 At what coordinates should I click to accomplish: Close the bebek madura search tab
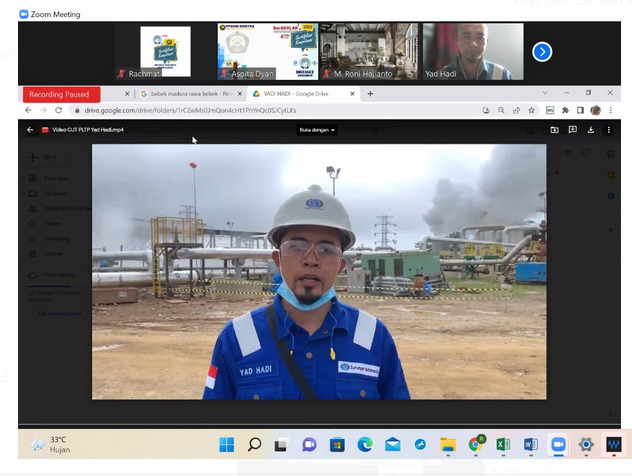(x=240, y=94)
